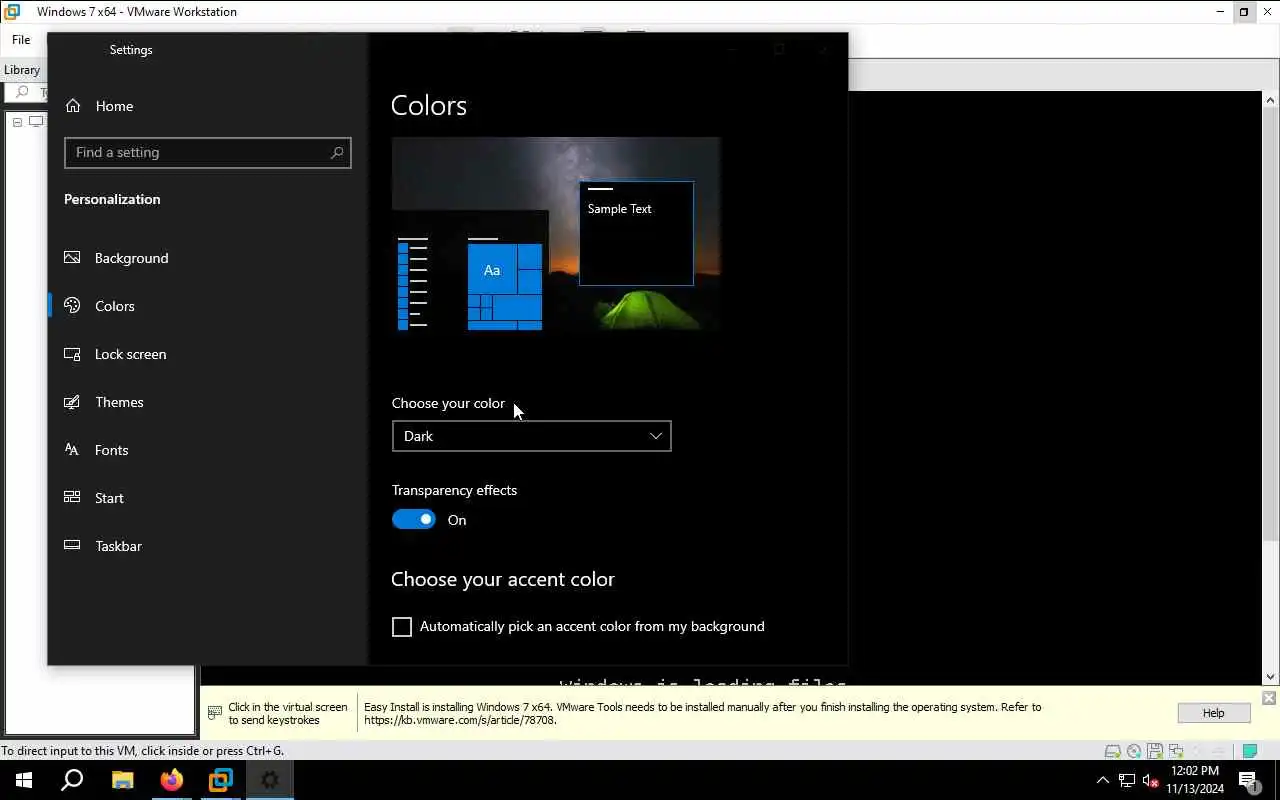Launch Firefox from taskbar
Image resolution: width=1280 pixels, height=800 pixels.
(x=172, y=780)
